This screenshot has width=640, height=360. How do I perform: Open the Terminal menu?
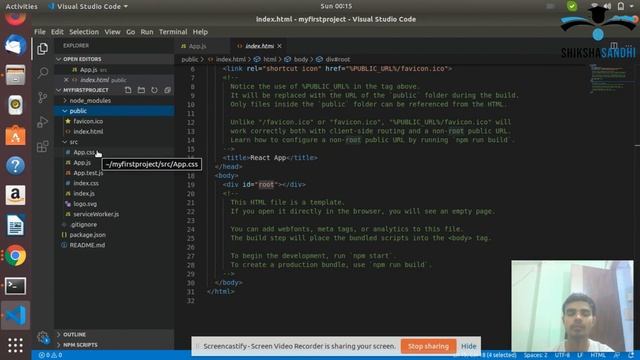[x=173, y=32]
